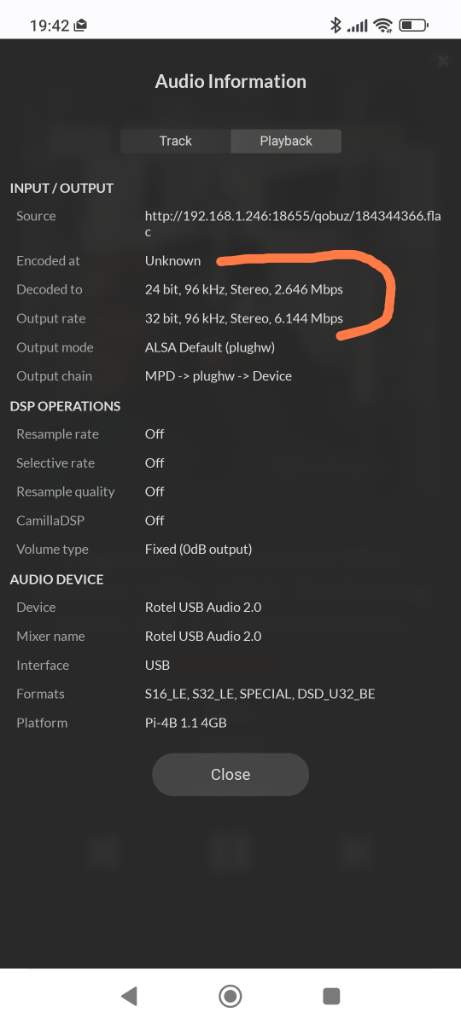
Task: Tap the Wi-Fi status icon
Action: (383, 25)
